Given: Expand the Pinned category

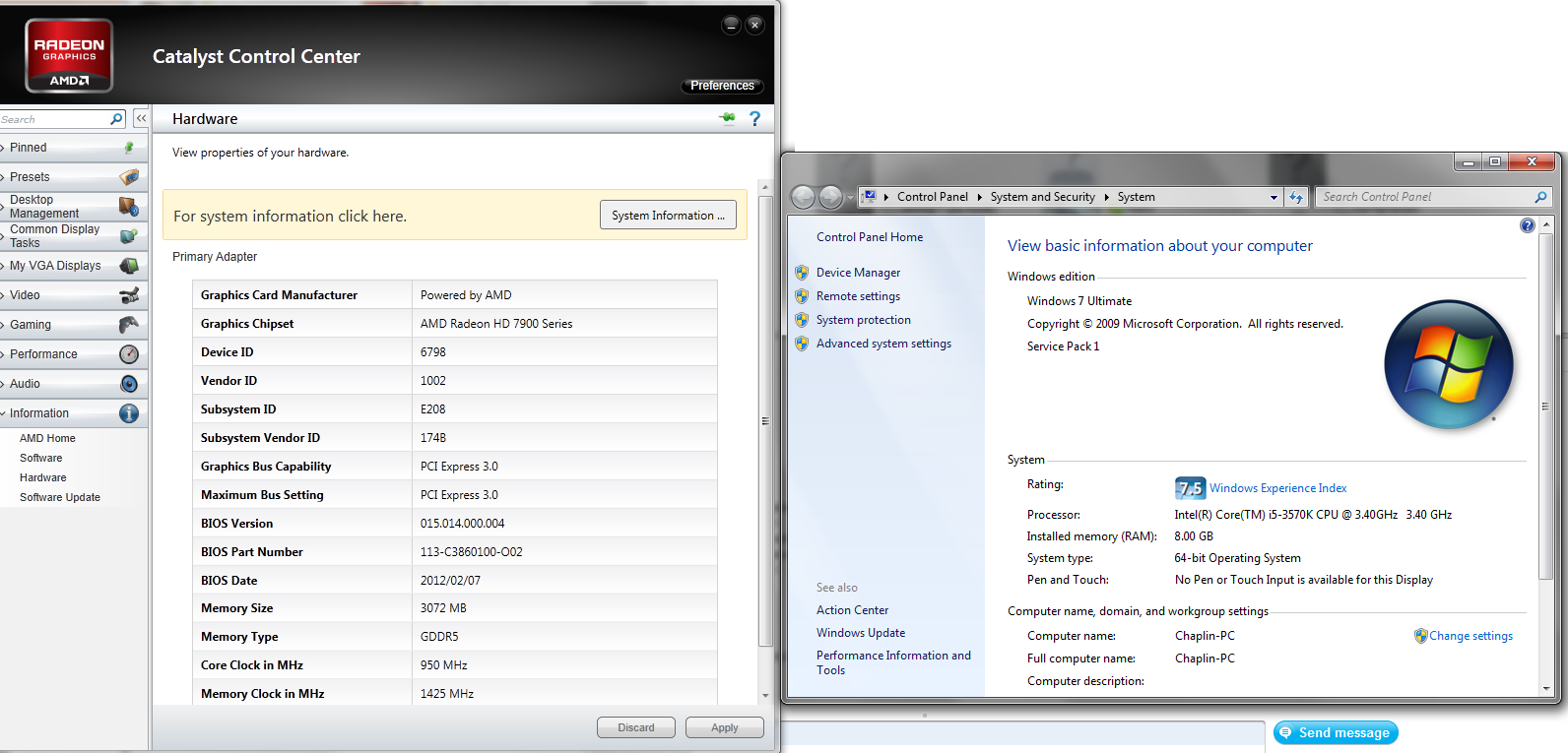Looking at the screenshot, I should (3, 148).
